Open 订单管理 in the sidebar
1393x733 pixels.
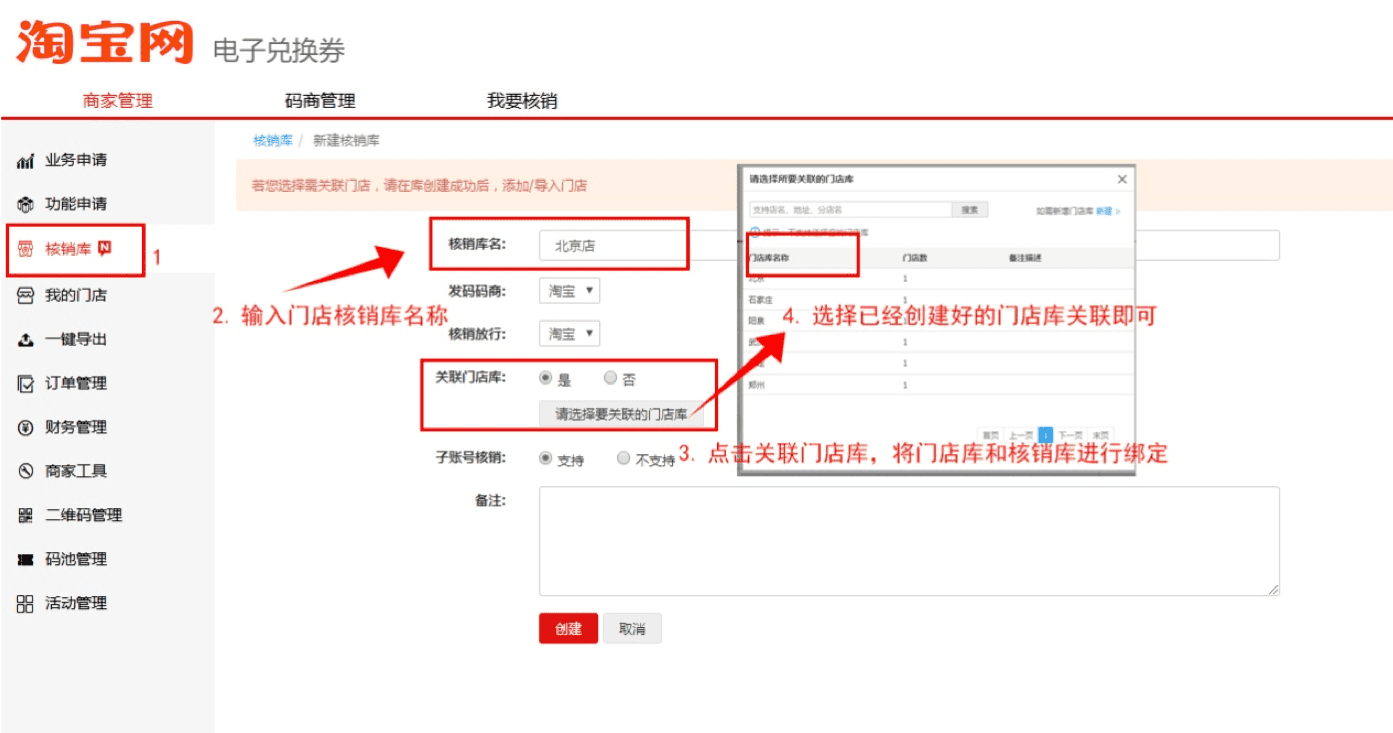[x=76, y=383]
